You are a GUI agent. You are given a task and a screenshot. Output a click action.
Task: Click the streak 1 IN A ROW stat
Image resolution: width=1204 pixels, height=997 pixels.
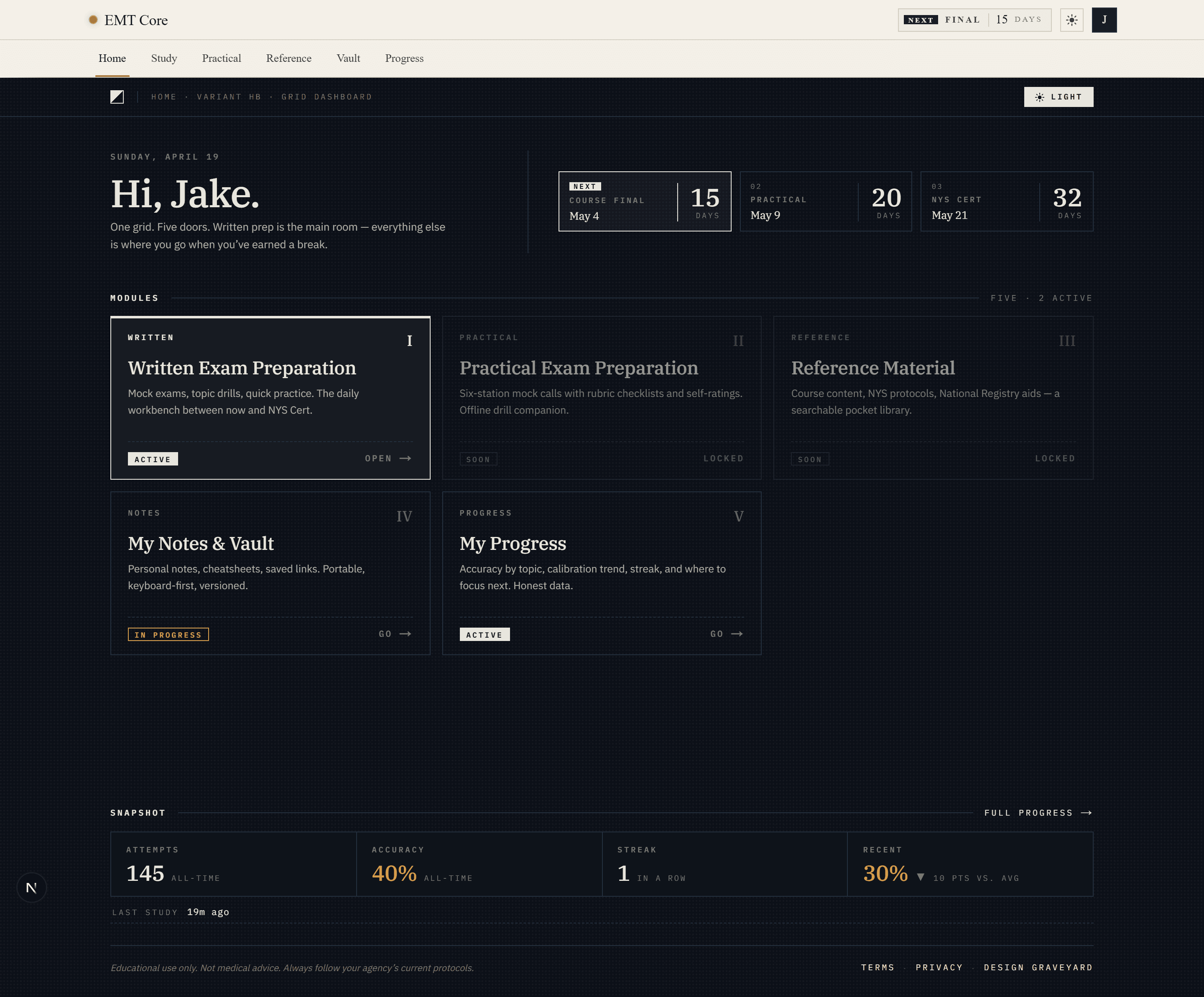coord(724,864)
